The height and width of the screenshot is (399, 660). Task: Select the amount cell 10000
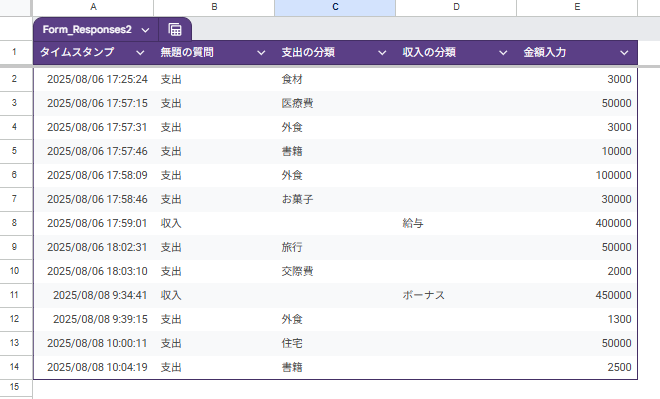click(x=577, y=151)
